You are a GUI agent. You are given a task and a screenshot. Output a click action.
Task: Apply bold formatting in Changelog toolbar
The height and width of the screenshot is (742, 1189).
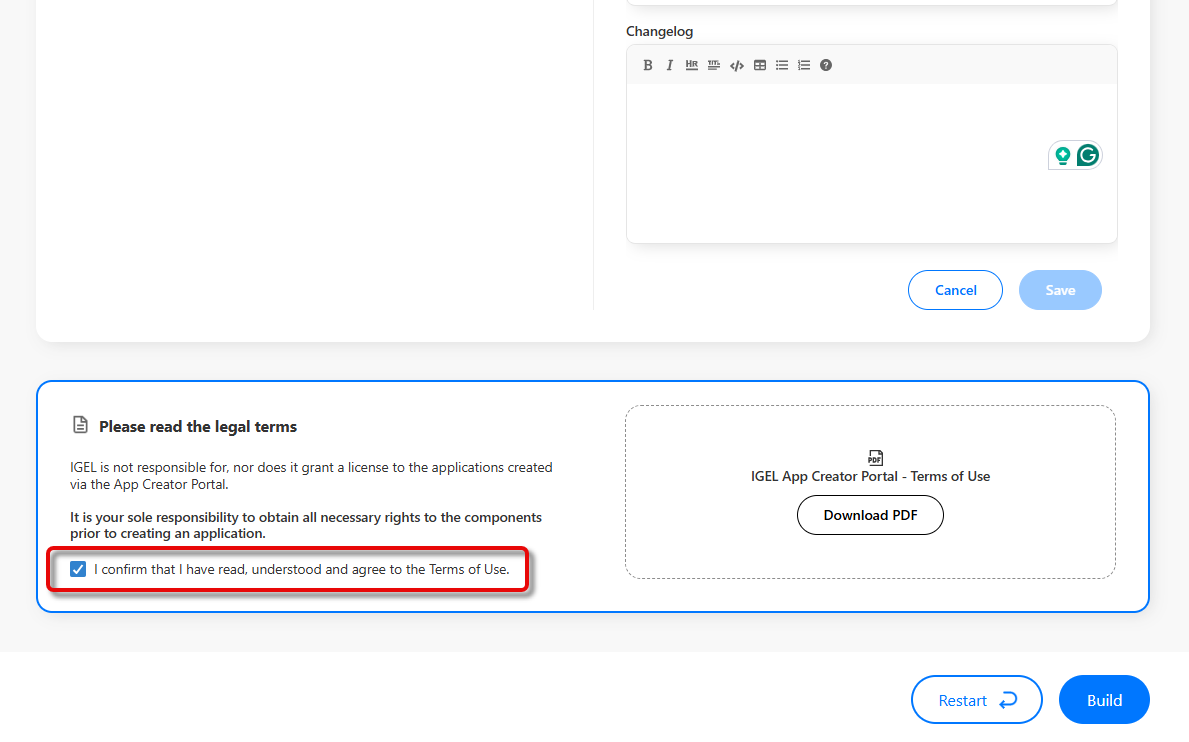tap(648, 65)
